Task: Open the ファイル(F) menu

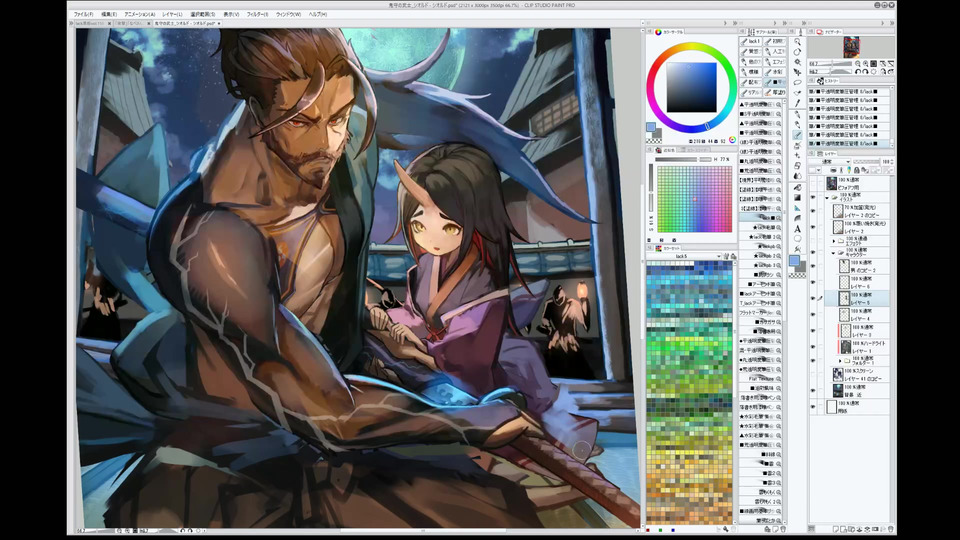Action: tap(83, 14)
